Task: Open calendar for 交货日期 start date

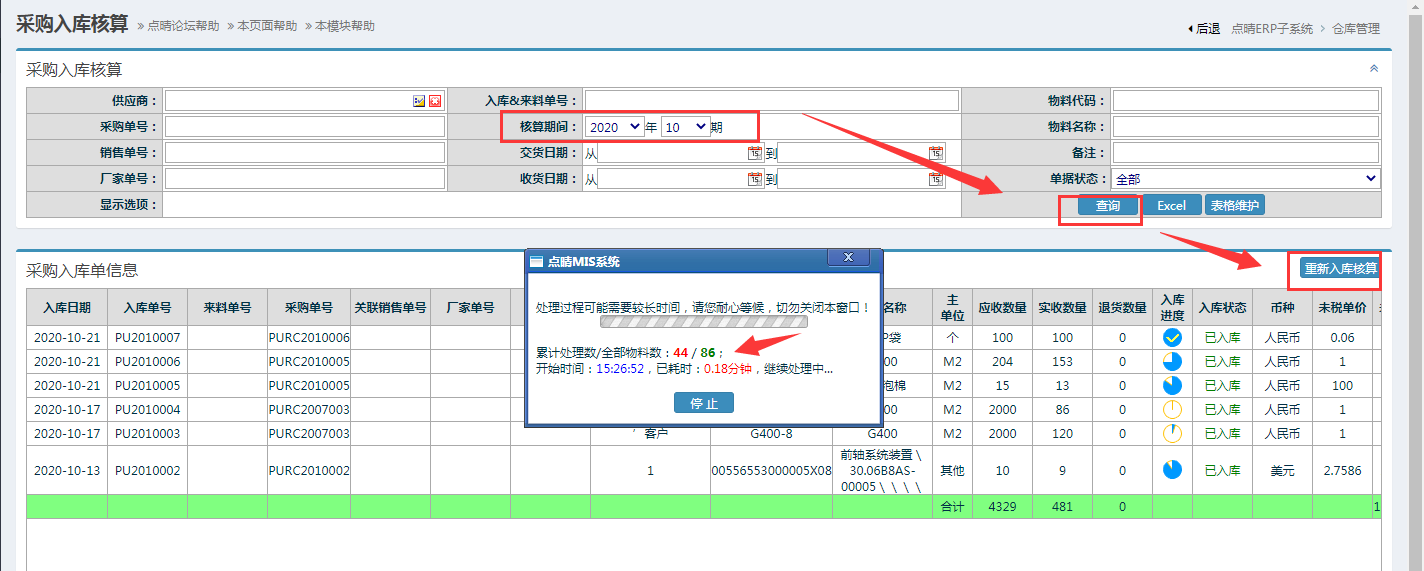Action: (x=755, y=153)
